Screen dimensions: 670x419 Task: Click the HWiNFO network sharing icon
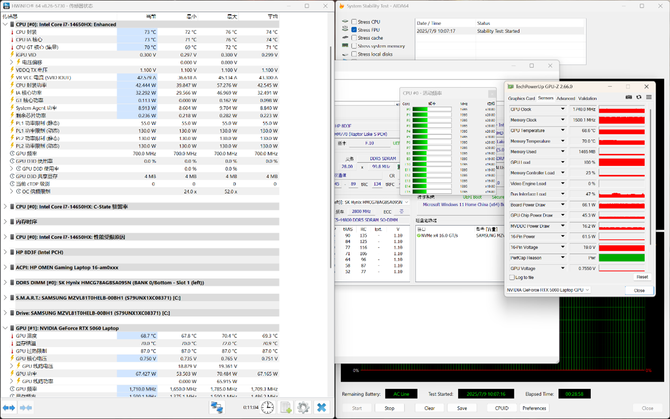pos(216,408)
